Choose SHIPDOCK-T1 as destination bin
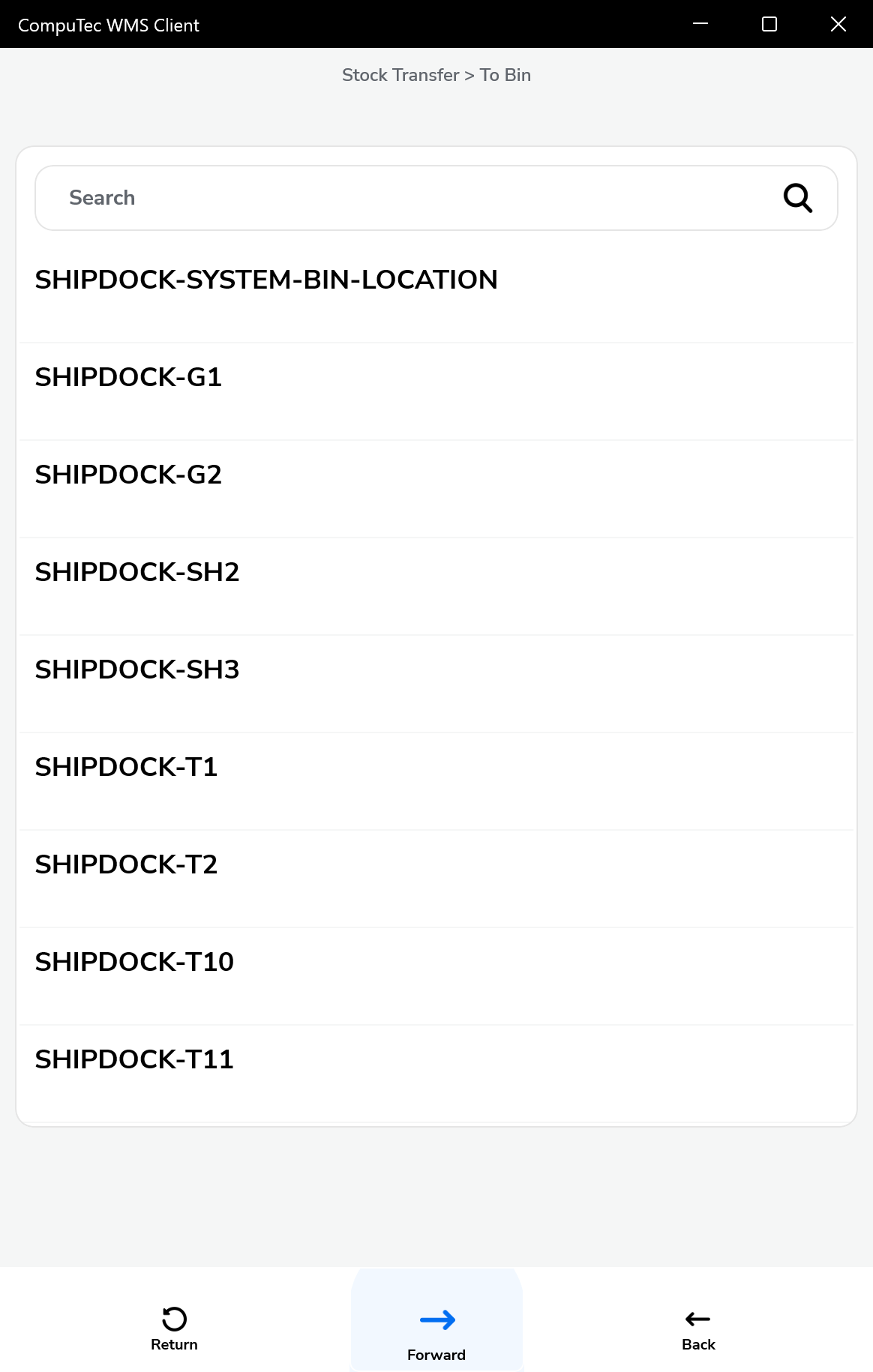873x1372 pixels. point(126,768)
